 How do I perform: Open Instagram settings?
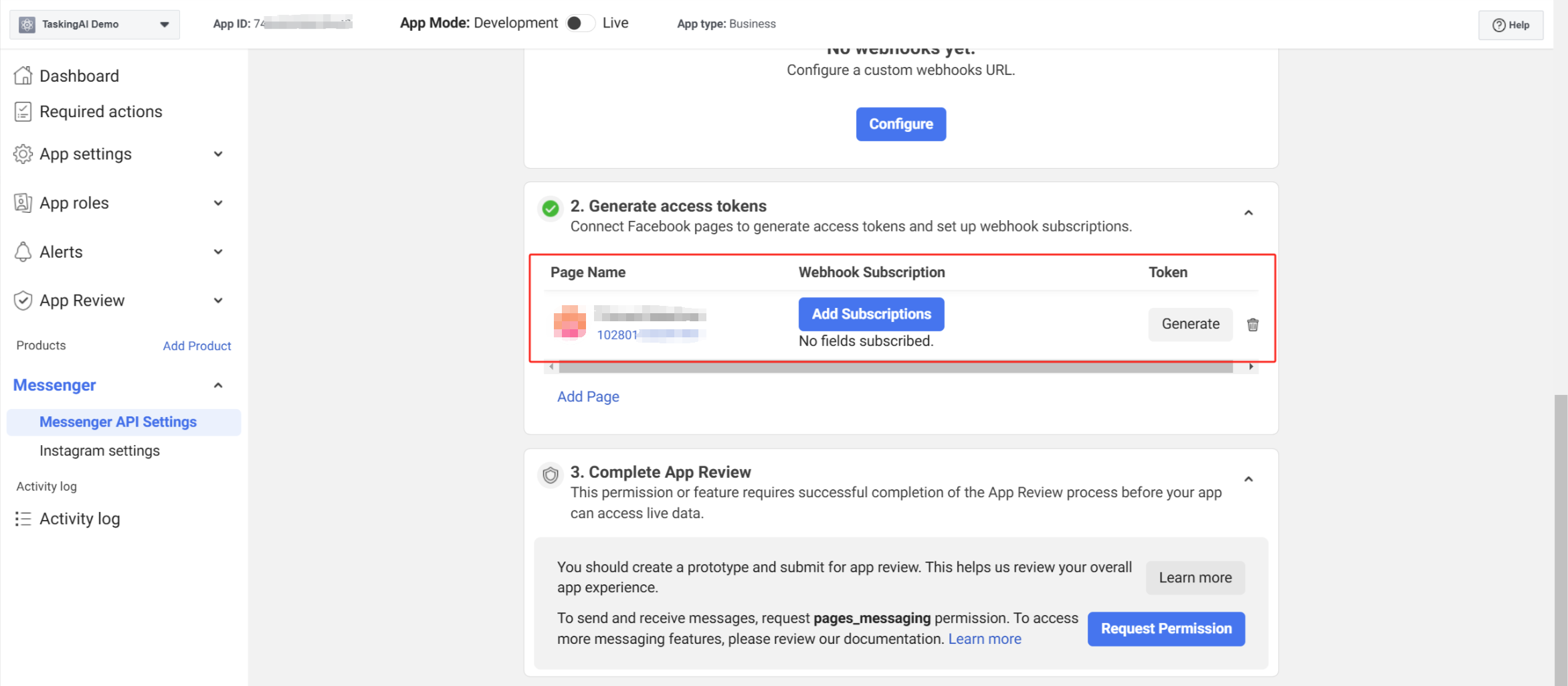tap(100, 451)
